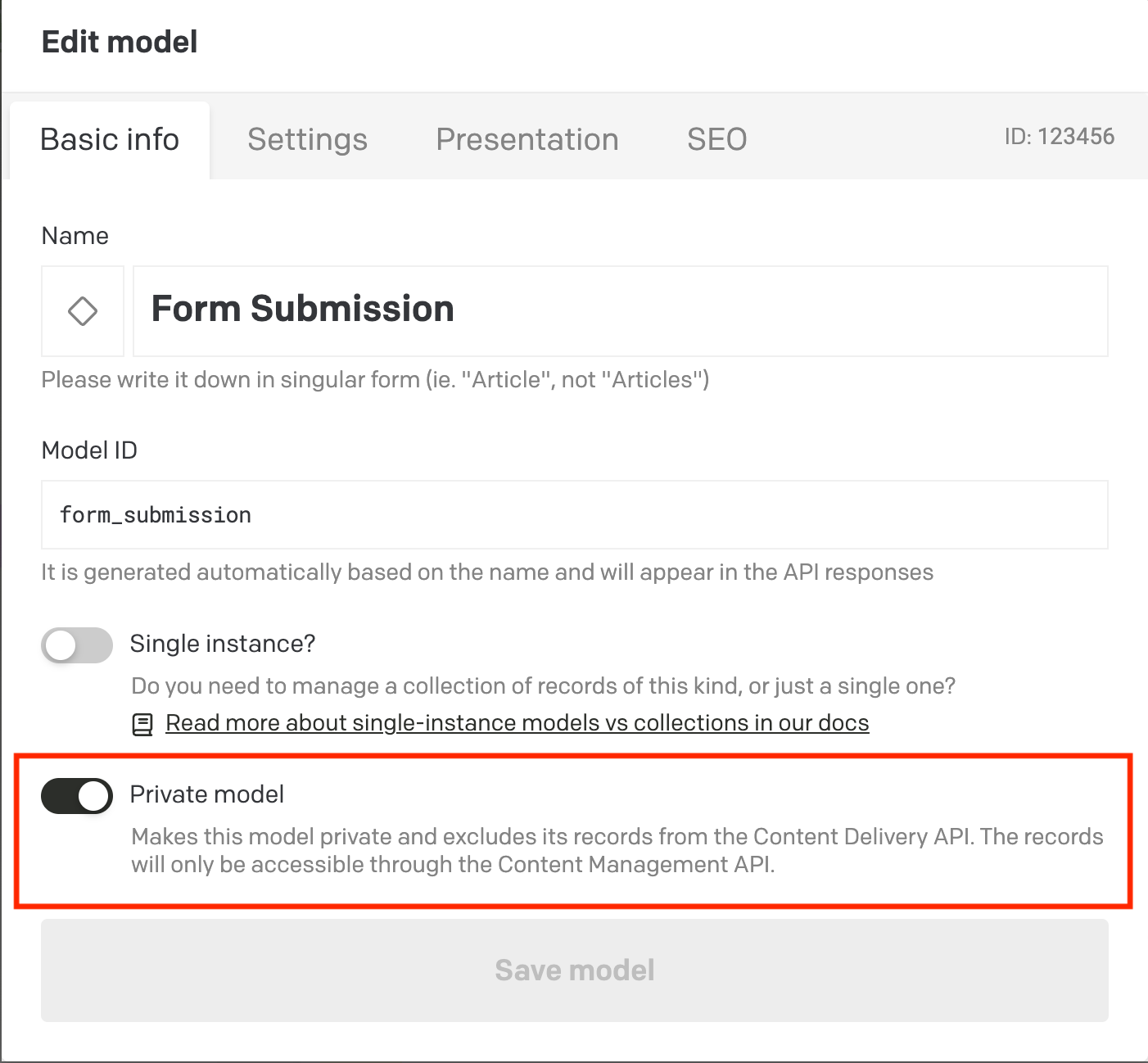Click the model ID 123456 text
Image resolution: width=1148 pixels, height=1063 pixels.
(x=1059, y=137)
